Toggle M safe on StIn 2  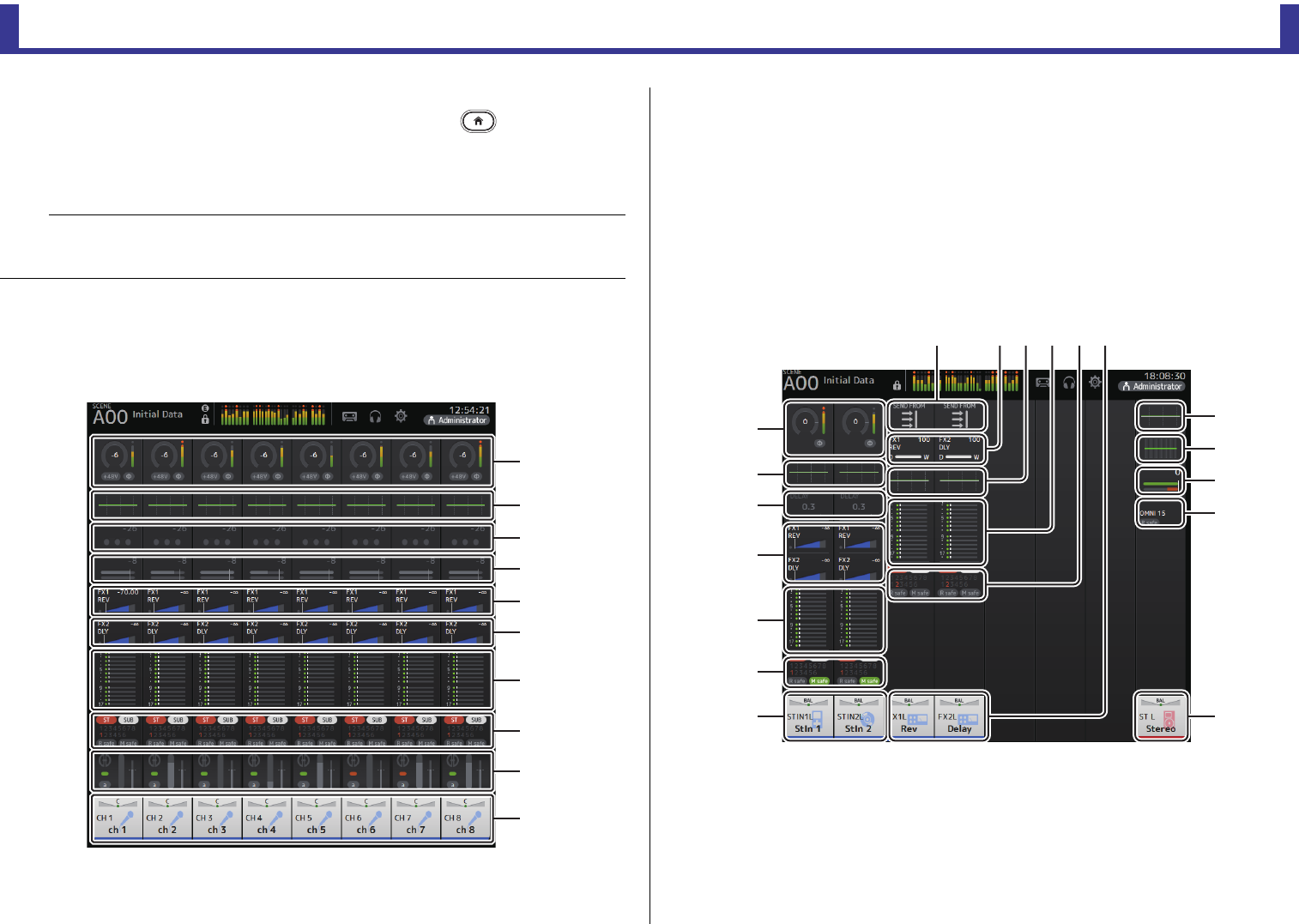coord(870,681)
